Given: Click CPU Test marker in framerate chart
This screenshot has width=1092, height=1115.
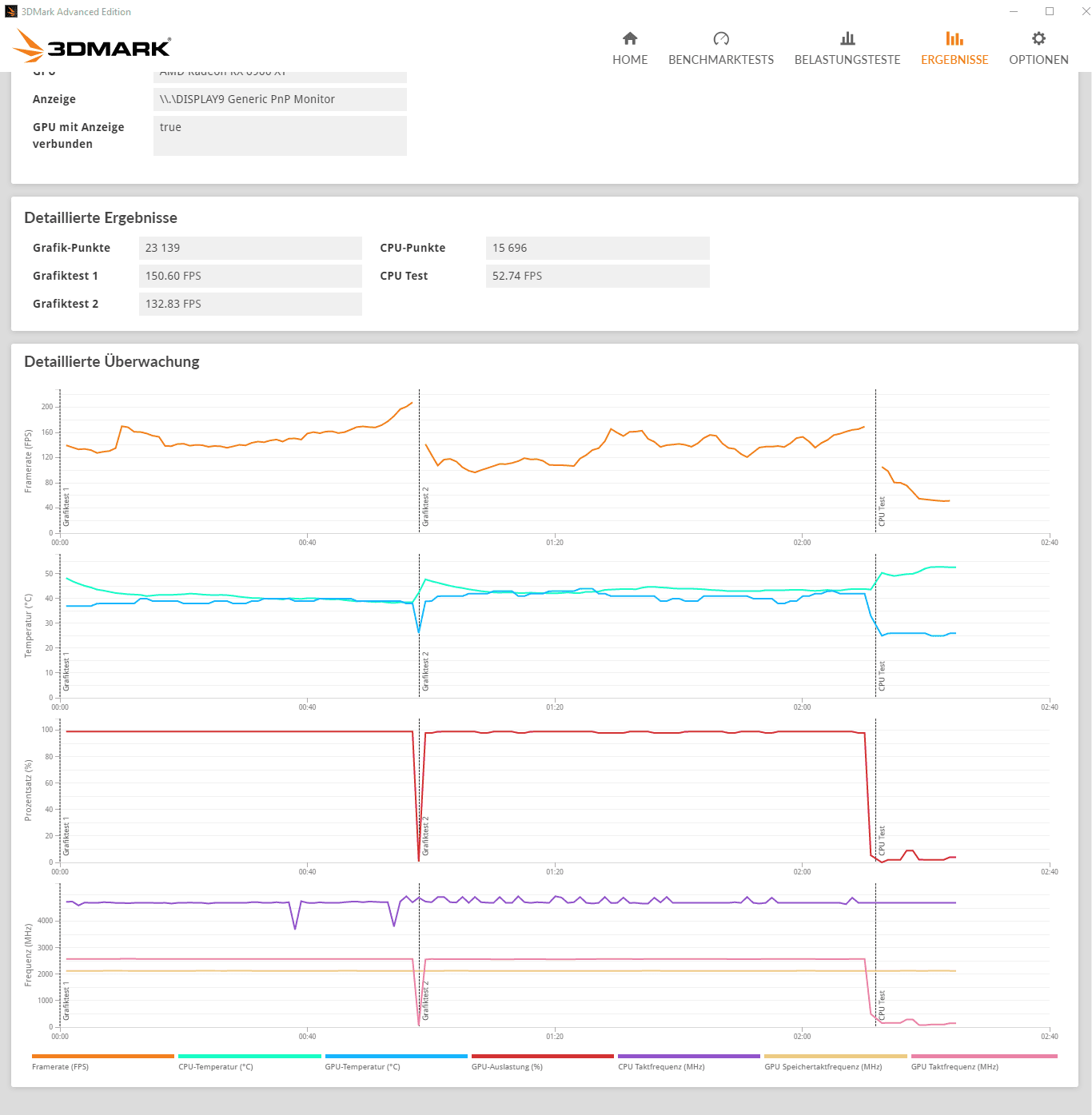Looking at the screenshot, I should (x=882, y=512).
